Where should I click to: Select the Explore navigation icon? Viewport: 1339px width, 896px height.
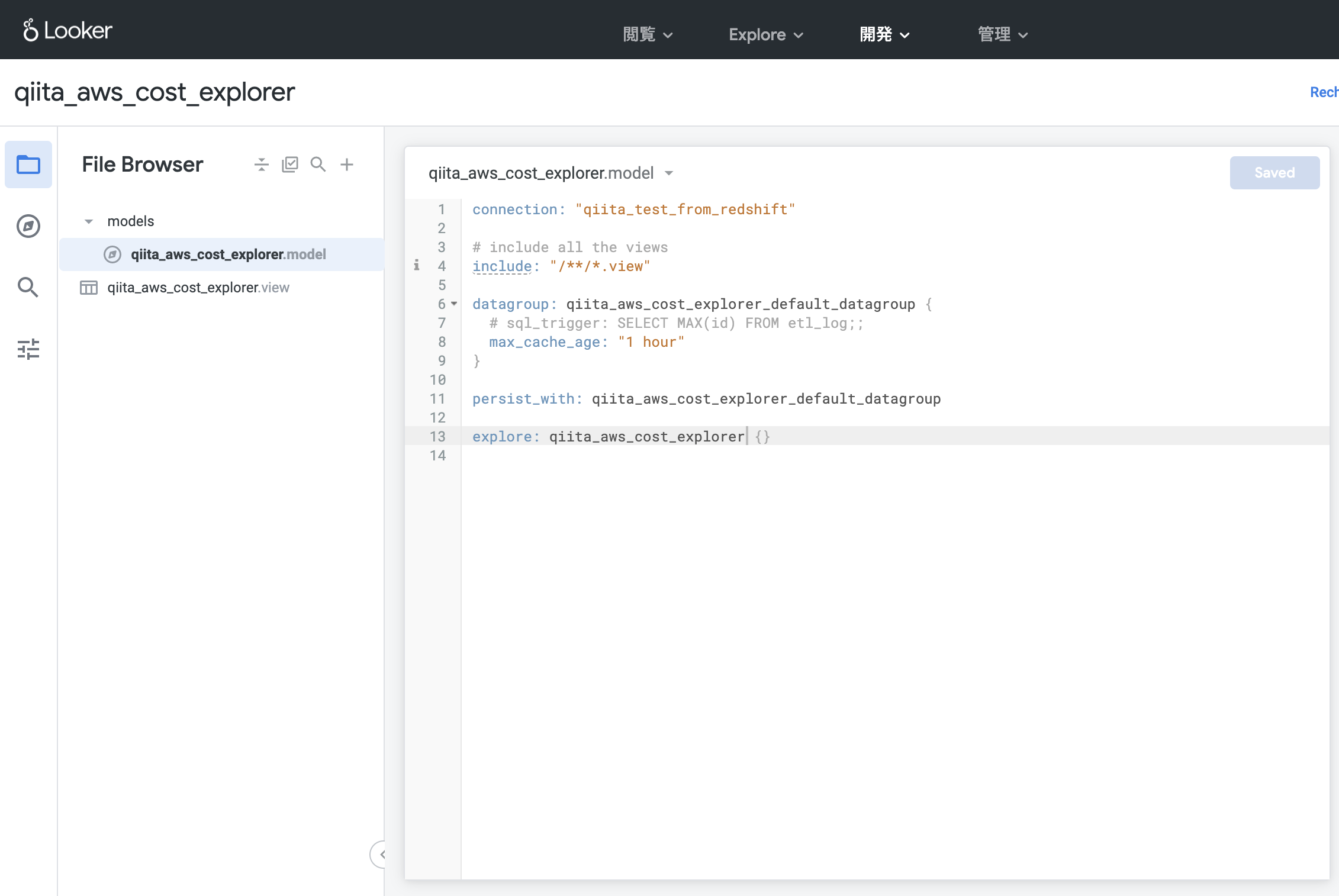click(x=28, y=224)
